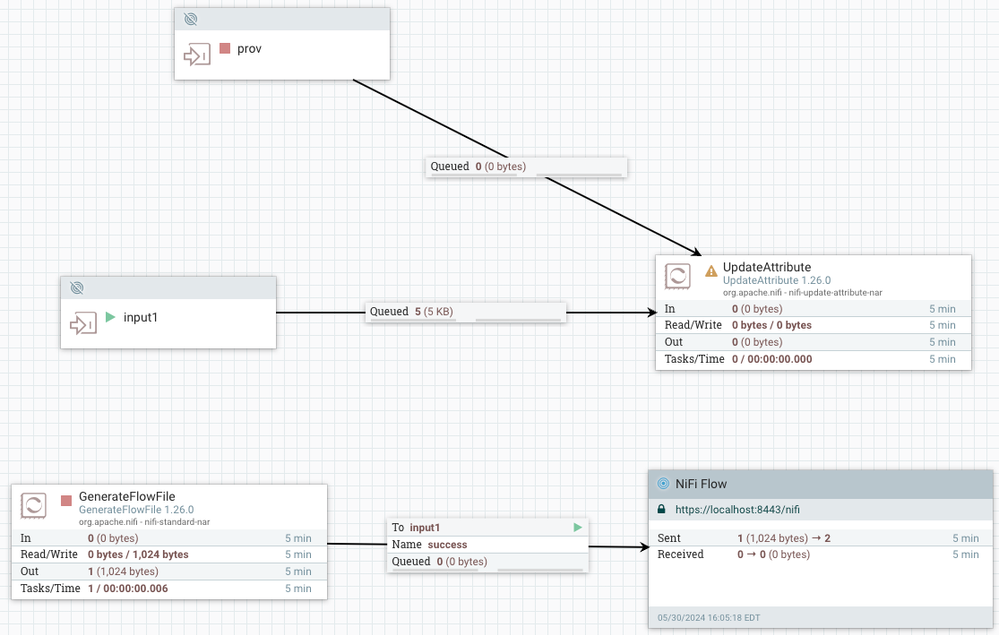Click the GenerateFlowFile 1.26.0 version text
Screen dimensions: 999x635
click(x=136, y=510)
